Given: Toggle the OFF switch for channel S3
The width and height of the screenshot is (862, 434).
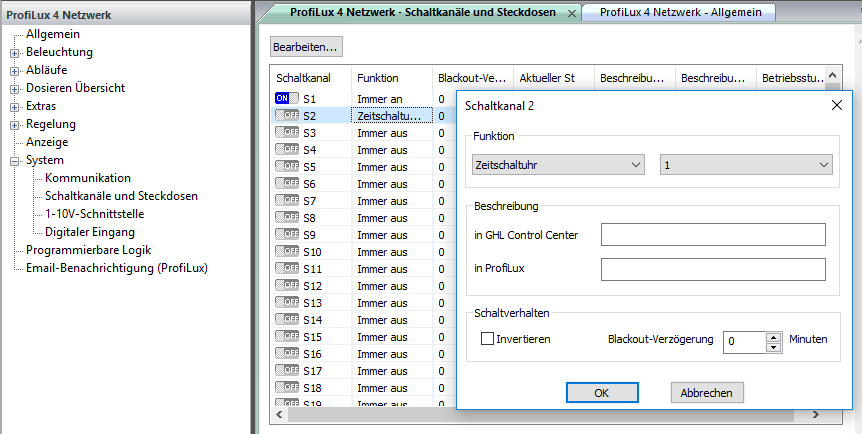Looking at the screenshot, I should (287, 133).
